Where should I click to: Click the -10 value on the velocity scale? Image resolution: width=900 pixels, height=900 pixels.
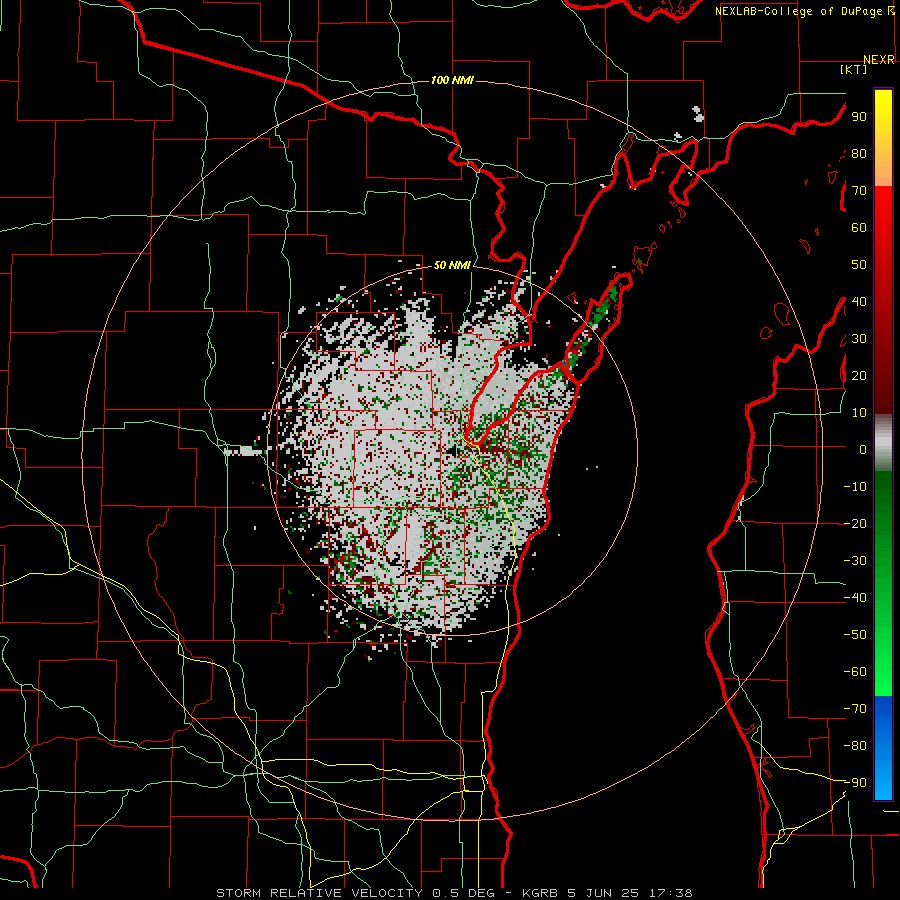click(855, 487)
